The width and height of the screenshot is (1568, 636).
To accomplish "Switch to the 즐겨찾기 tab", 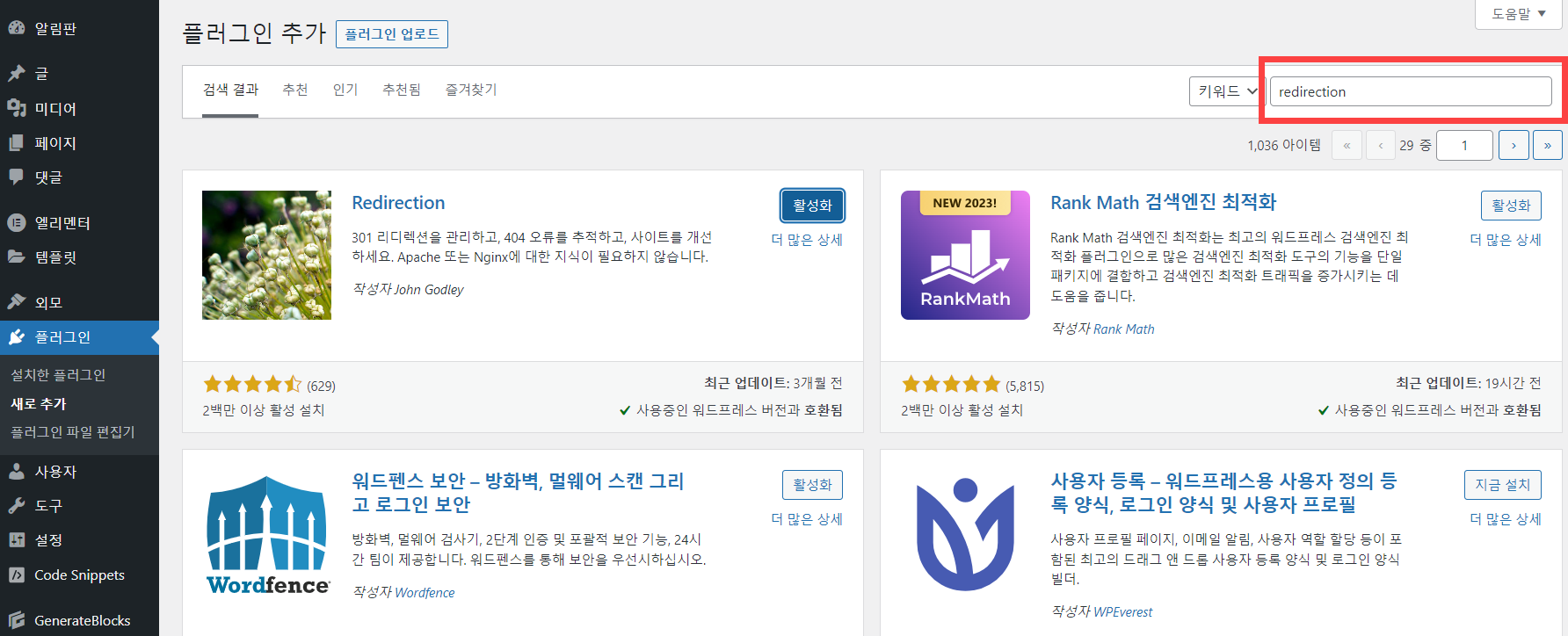I will tap(471, 90).
